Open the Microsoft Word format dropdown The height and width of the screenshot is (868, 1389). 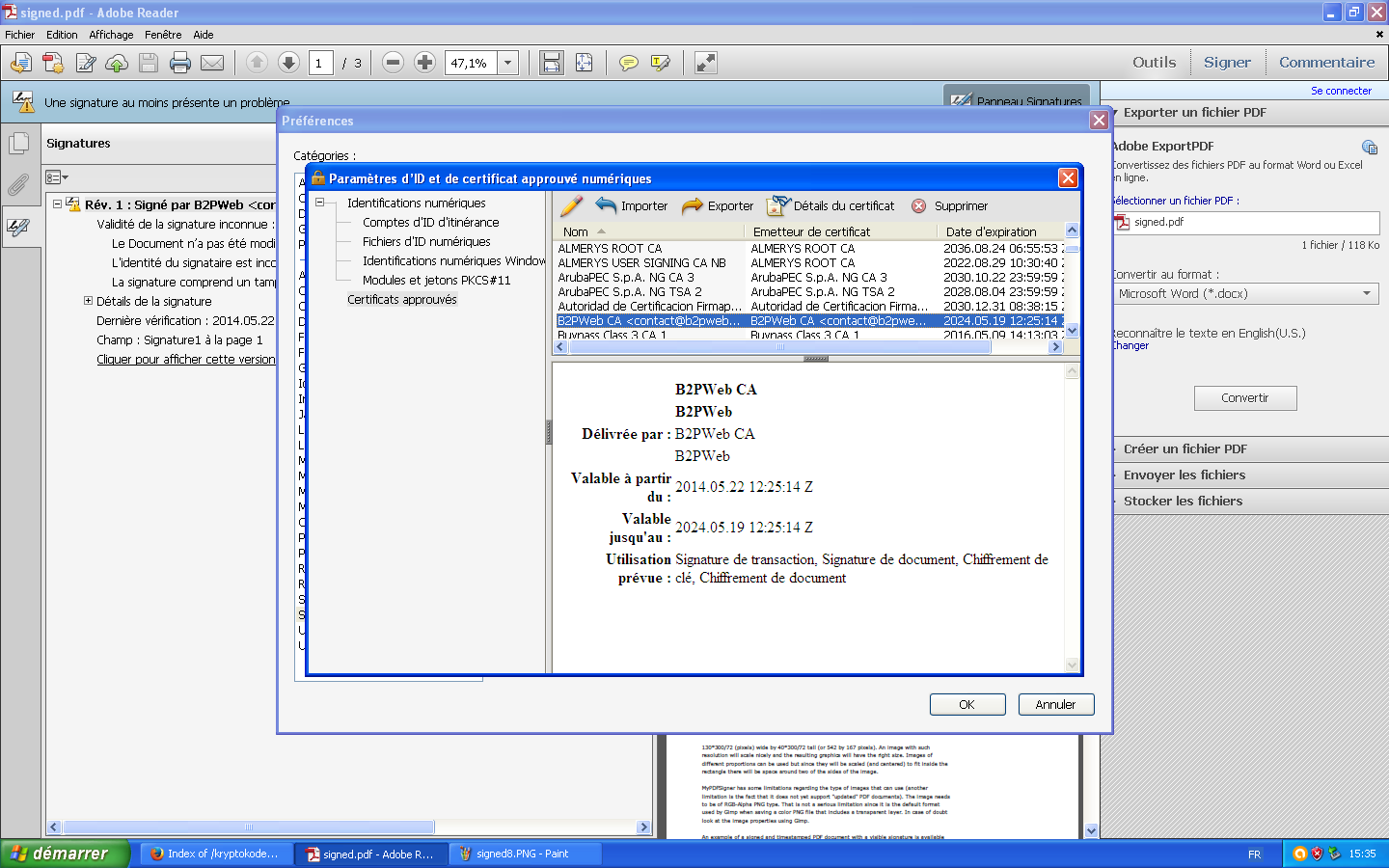pos(1366,293)
